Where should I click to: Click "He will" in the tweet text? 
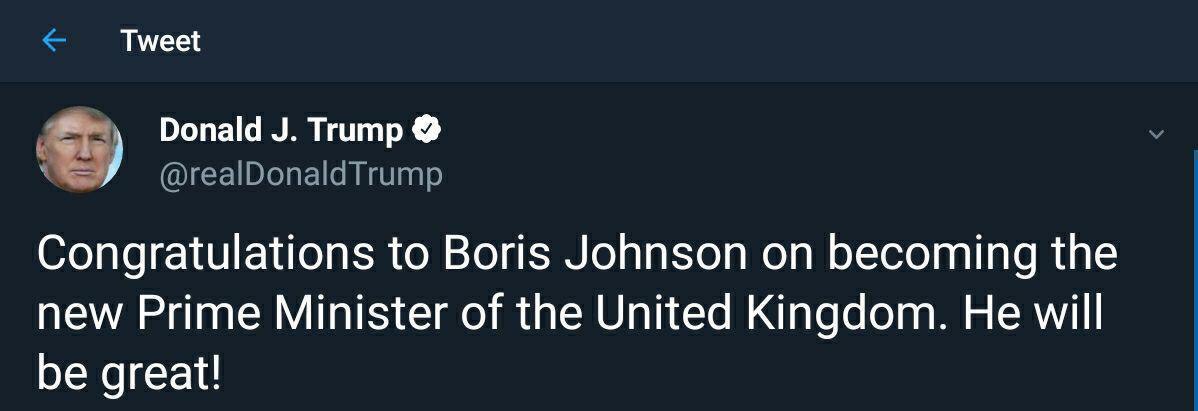tap(1032, 314)
